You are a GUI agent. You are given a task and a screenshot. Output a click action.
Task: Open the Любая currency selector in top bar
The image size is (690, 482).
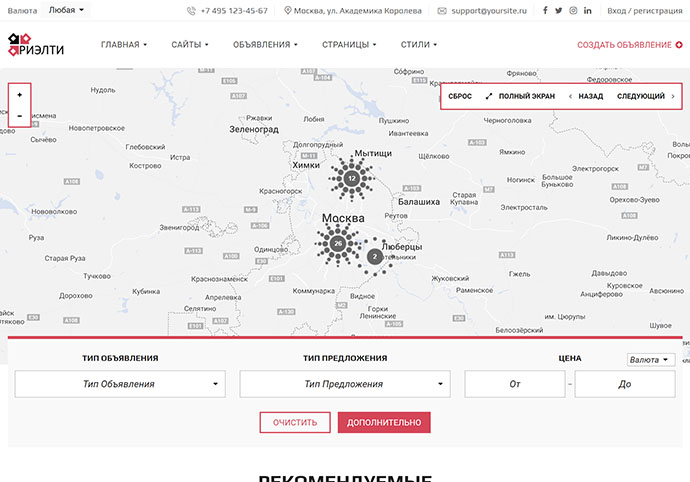[x=68, y=10]
